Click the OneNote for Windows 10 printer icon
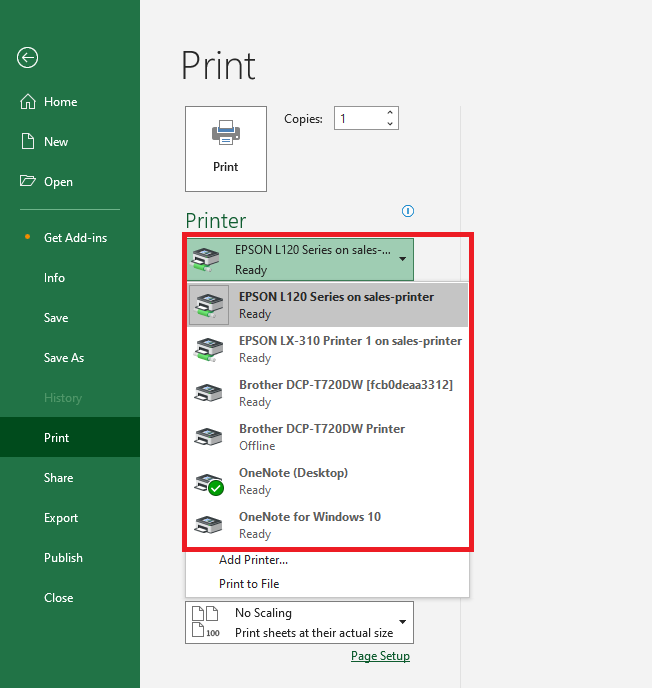The width and height of the screenshot is (652, 688). (x=208, y=524)
